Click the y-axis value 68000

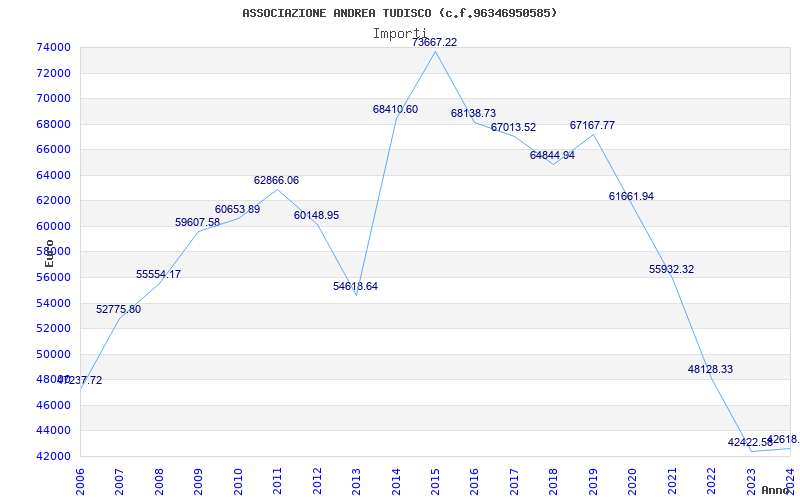pos(53,124)
